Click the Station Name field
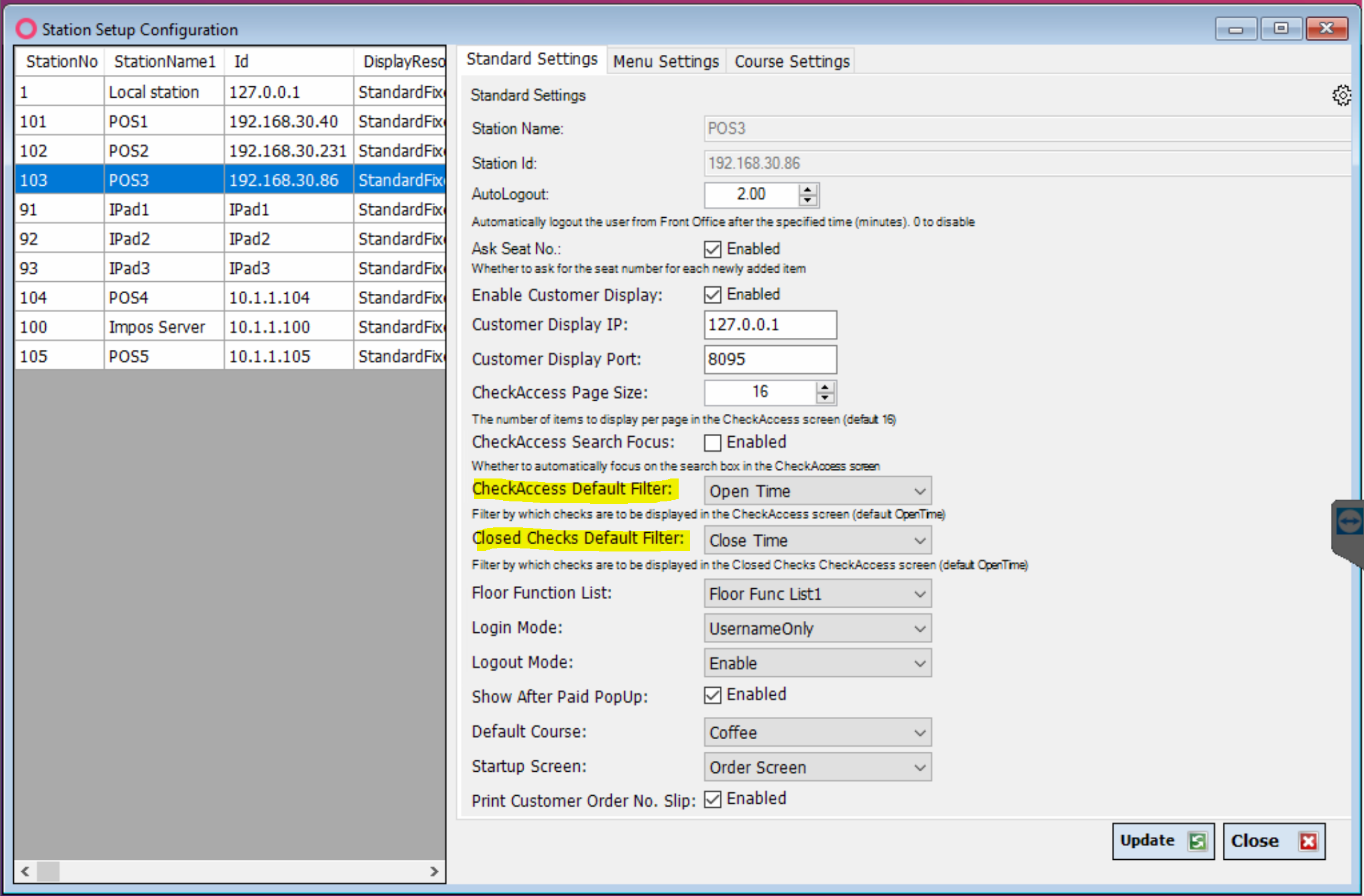This screenshot has width=1364, height=896. pyautogui.click(x=1027, y=129)
